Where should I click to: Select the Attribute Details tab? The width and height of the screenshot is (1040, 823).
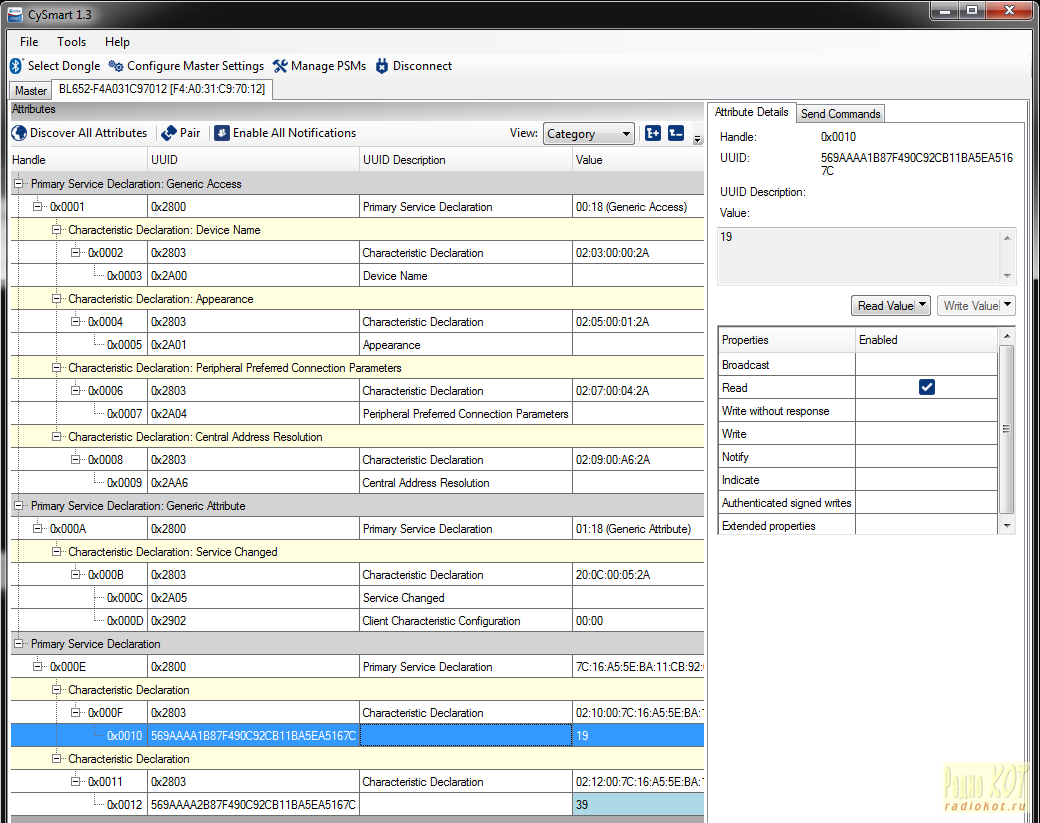[x=751, y=112]
